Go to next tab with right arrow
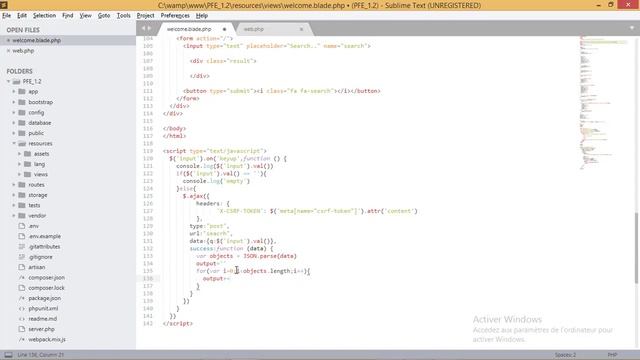The height and width of the screenshot is (360, 640). pyautogui.click(x=149, y=29)
